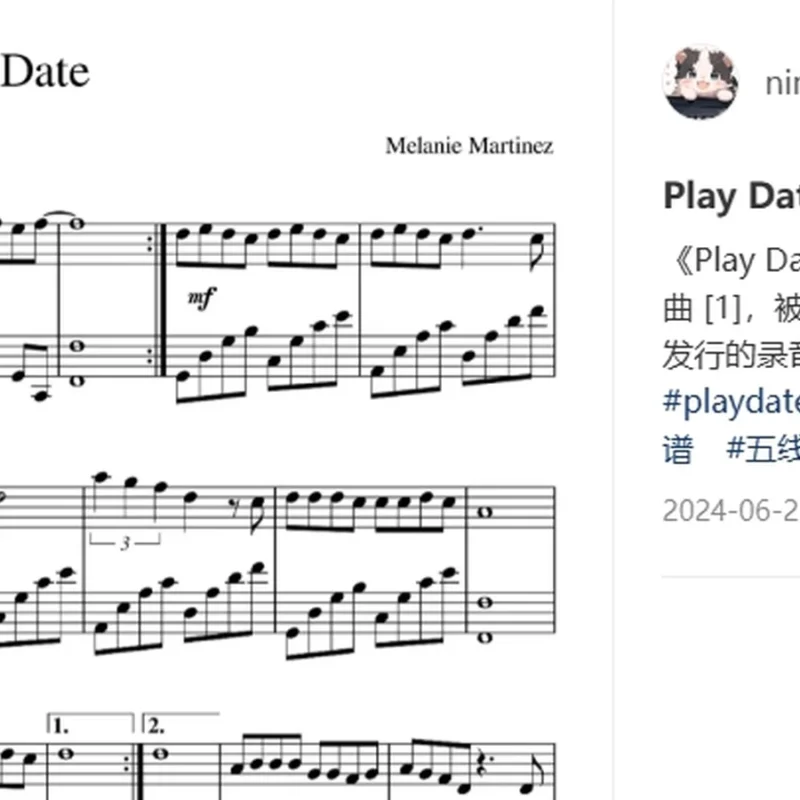Viewport: 800px width, 800px height.
Task: Open the author username beside avatar
Action: (x=783, y=83)
